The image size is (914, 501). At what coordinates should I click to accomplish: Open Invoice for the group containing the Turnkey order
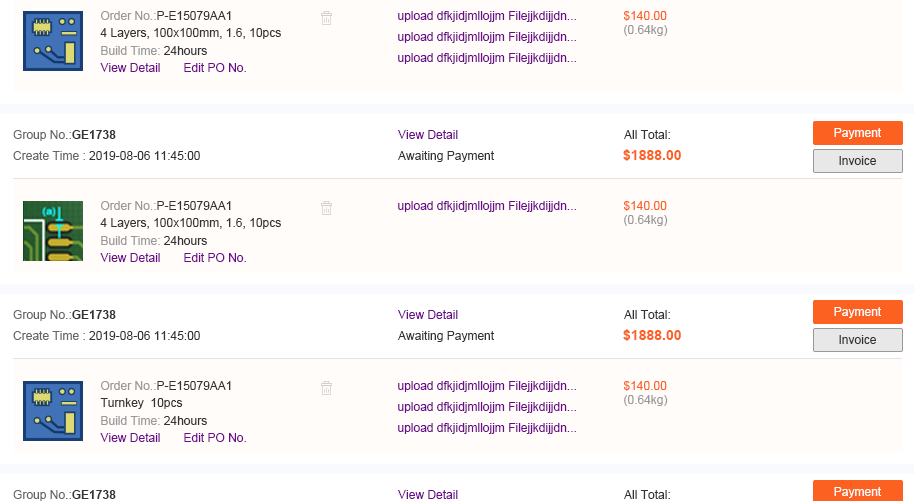click(857, 340)
